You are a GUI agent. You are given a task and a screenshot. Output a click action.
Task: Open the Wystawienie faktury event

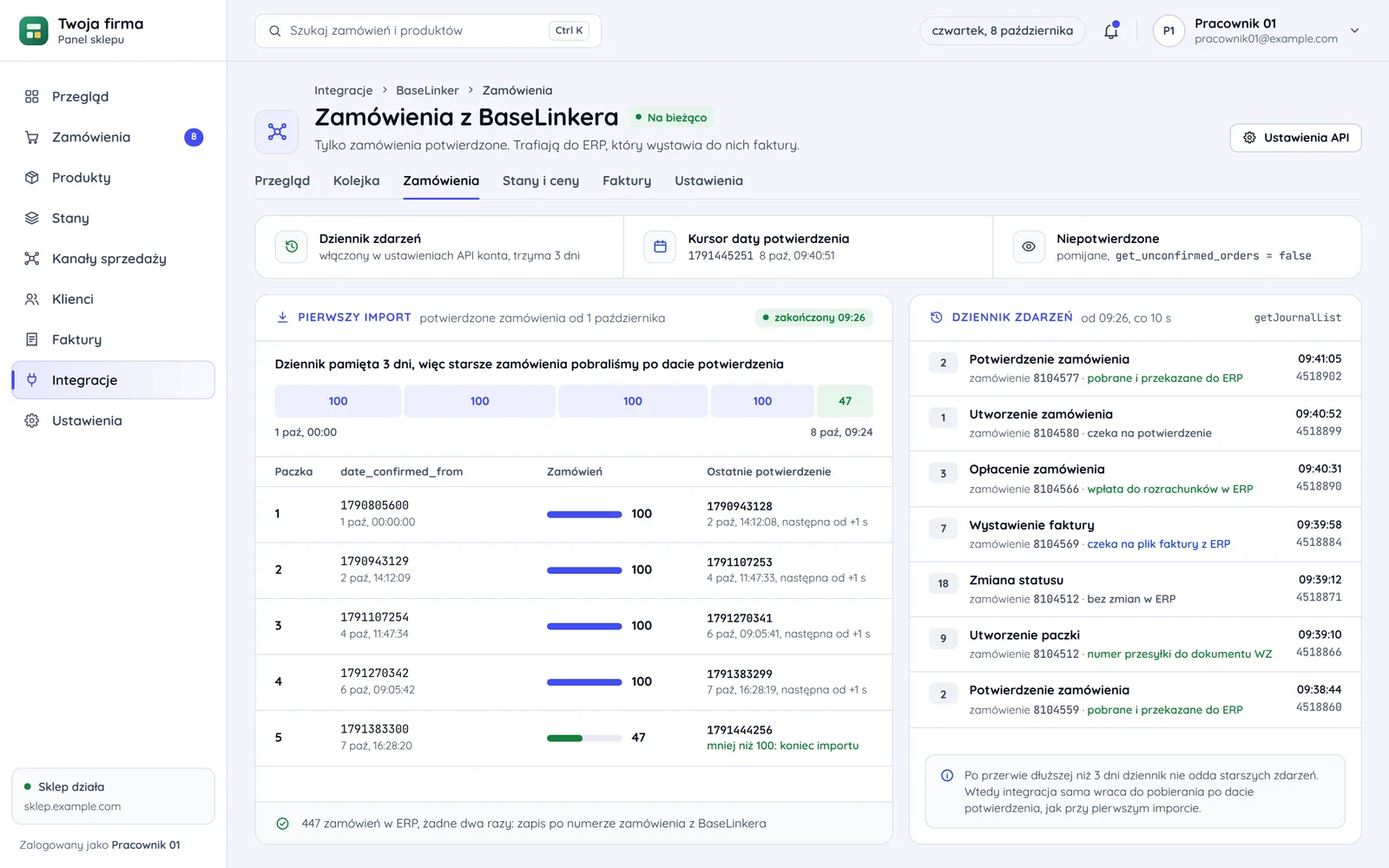[x=1135, y=534]
